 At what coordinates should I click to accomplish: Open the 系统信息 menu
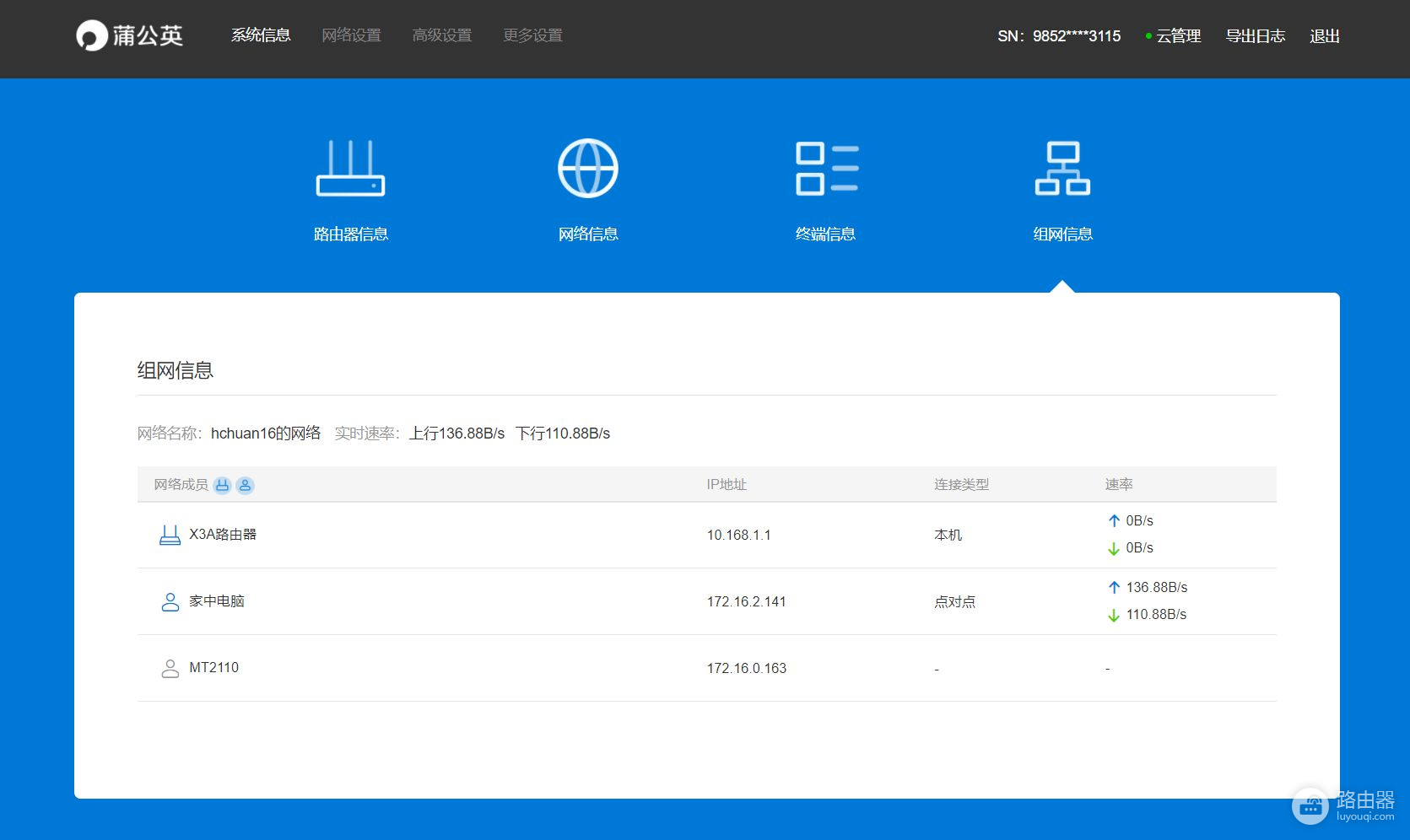(261, 35)
